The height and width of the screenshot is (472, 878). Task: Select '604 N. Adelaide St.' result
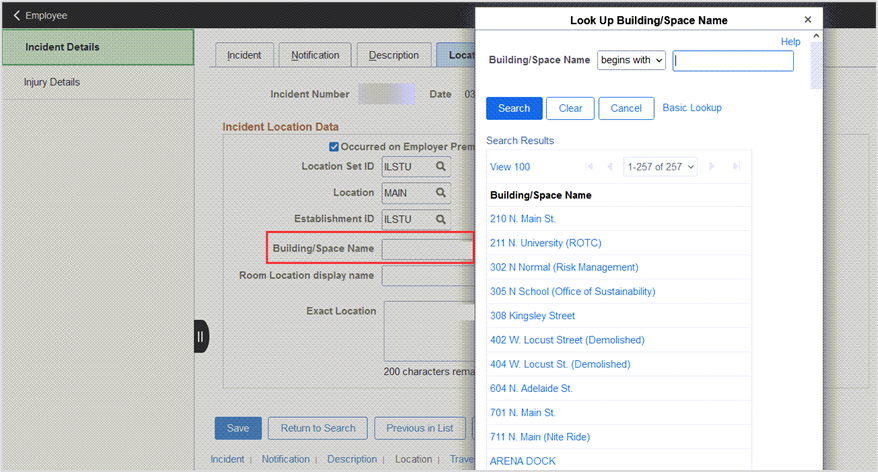point(531,388)
